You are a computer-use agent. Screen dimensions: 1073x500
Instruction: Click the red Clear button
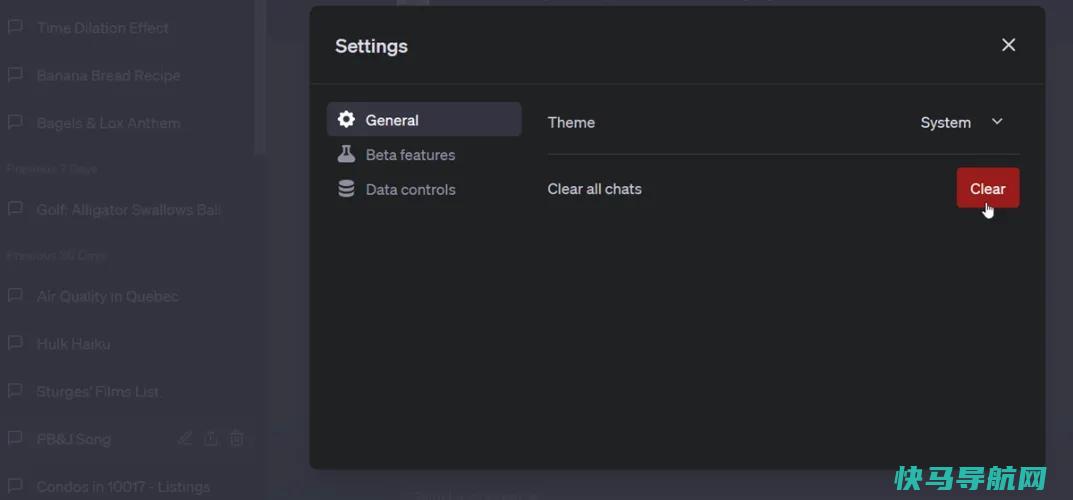click(x=987, y=188)
